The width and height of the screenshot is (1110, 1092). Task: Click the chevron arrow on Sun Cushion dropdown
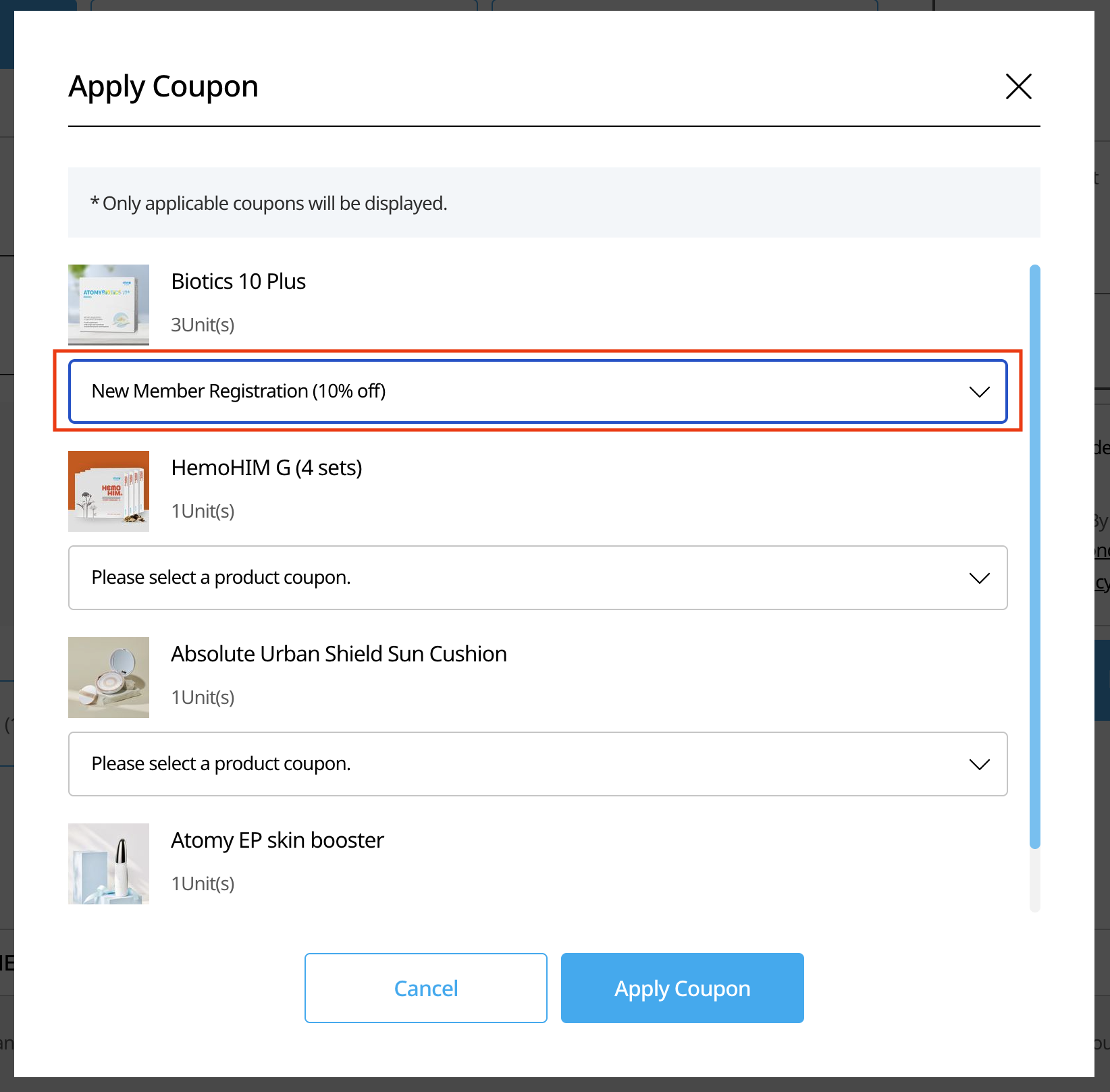point(979,764)
